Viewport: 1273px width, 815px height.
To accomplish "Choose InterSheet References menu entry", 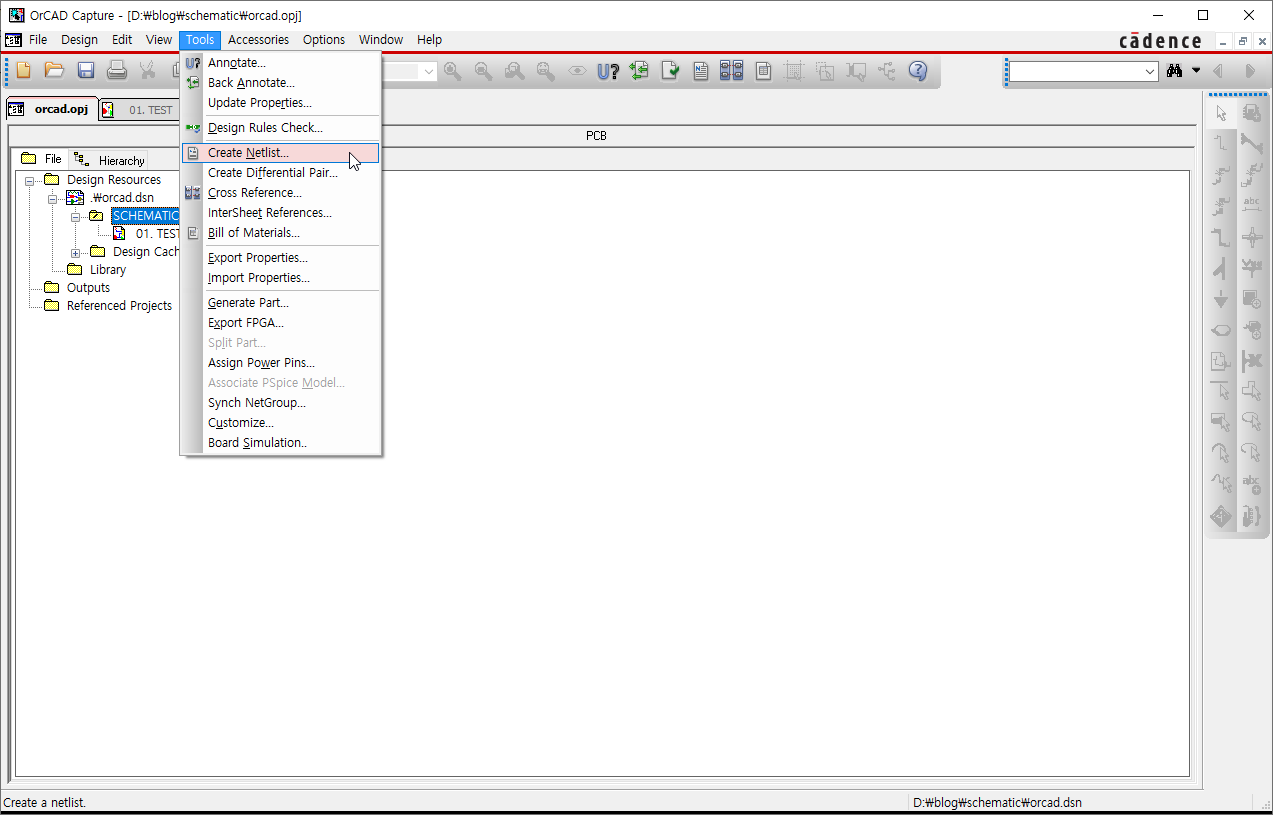I will pyautogui.click(x=281, y=213).
